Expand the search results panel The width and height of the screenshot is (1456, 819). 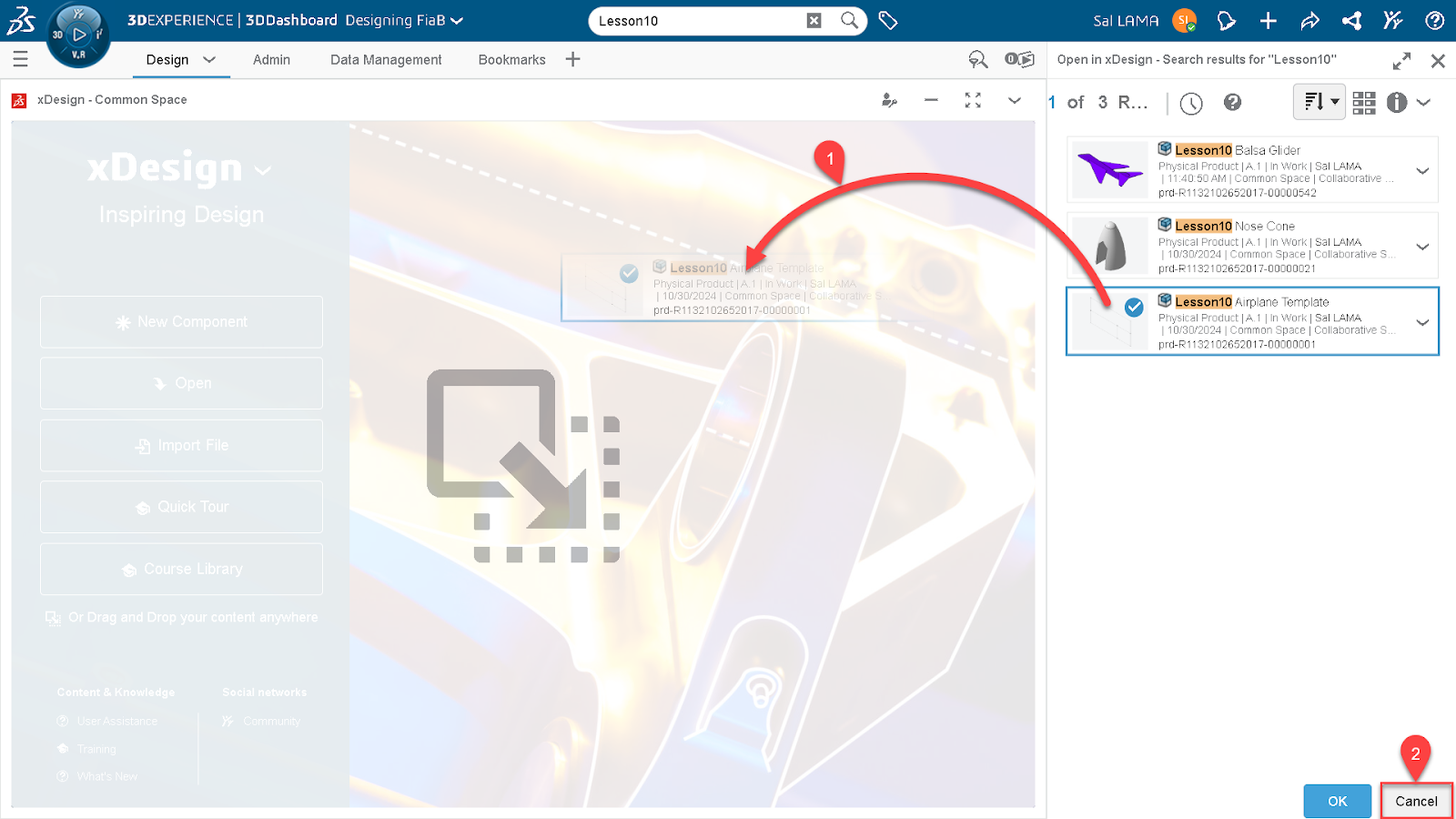click(1401, 61)
